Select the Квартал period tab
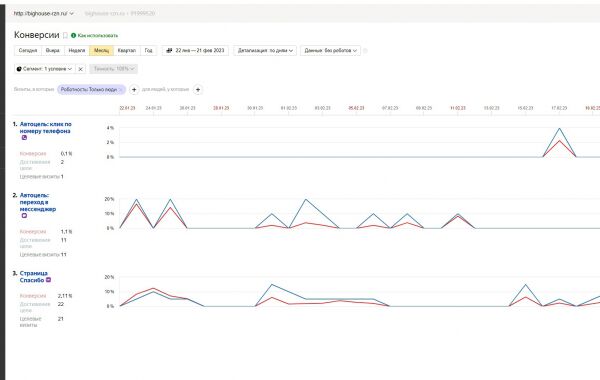 pos(127,51)
